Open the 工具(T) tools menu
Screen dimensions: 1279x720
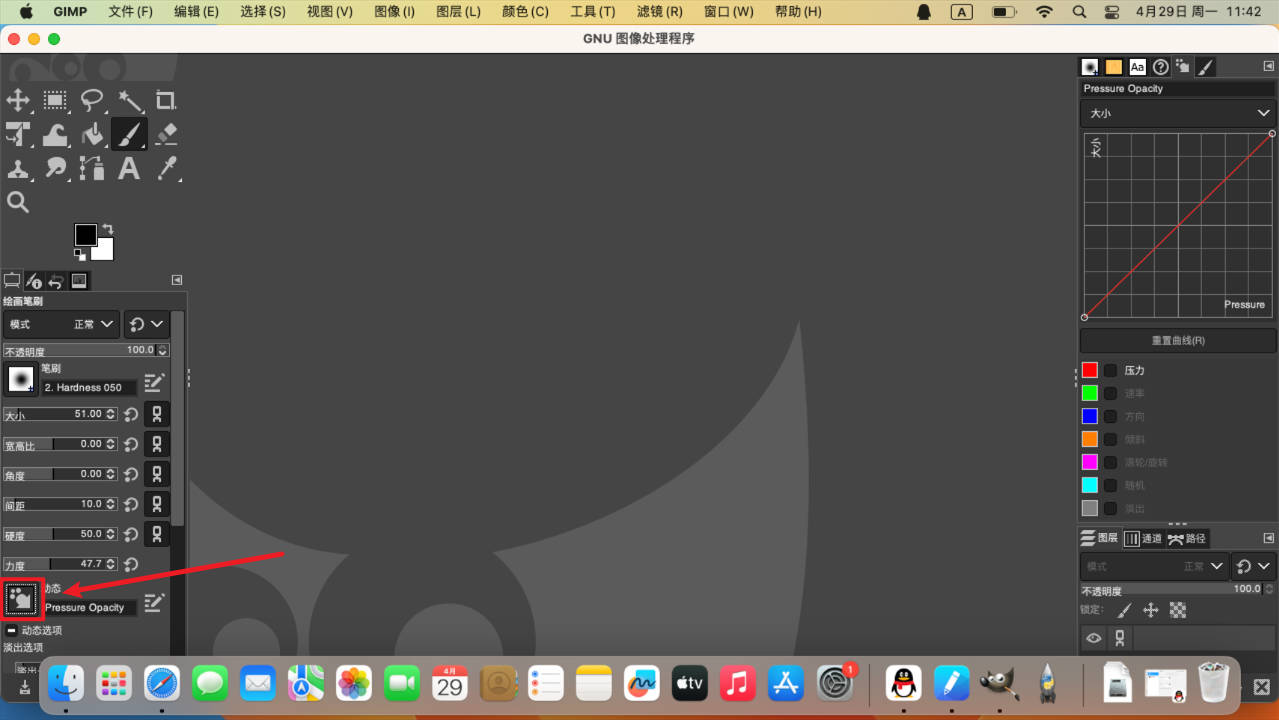[592, 12]
